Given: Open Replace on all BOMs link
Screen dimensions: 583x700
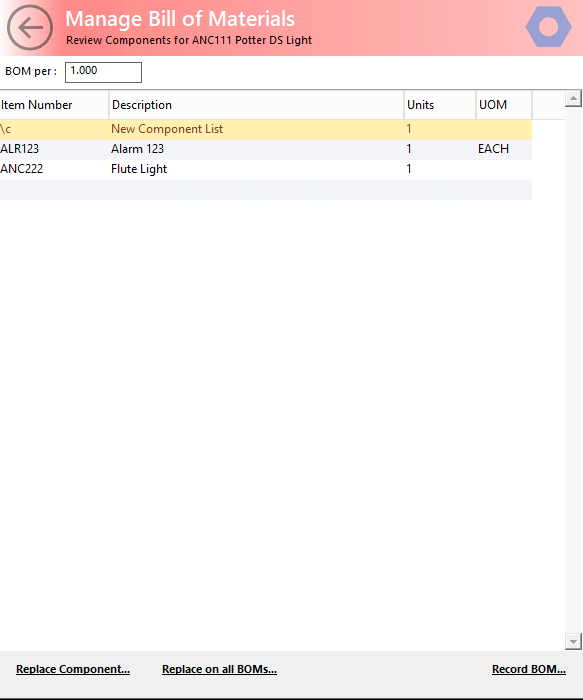Looking at the screenshot, I should click(x=219, y=669).
